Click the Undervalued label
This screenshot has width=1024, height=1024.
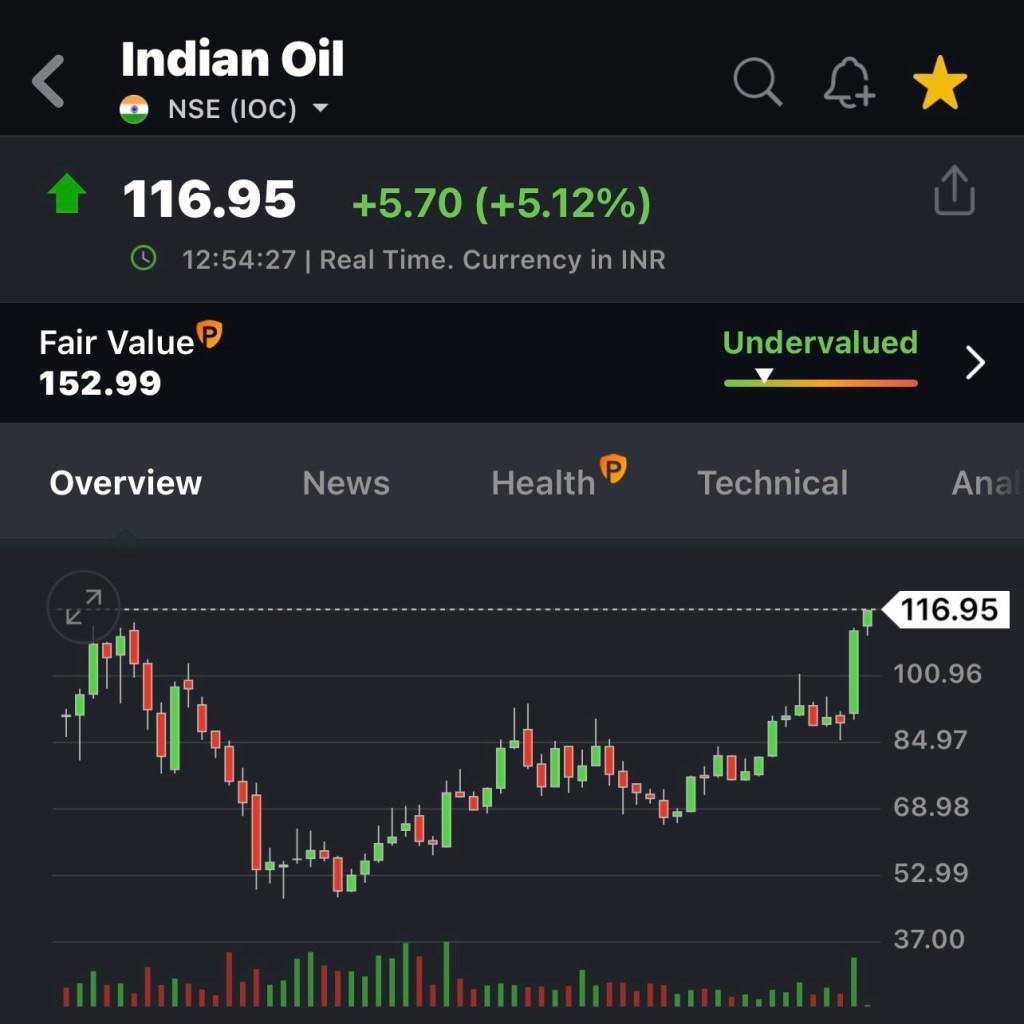point(819,343)
